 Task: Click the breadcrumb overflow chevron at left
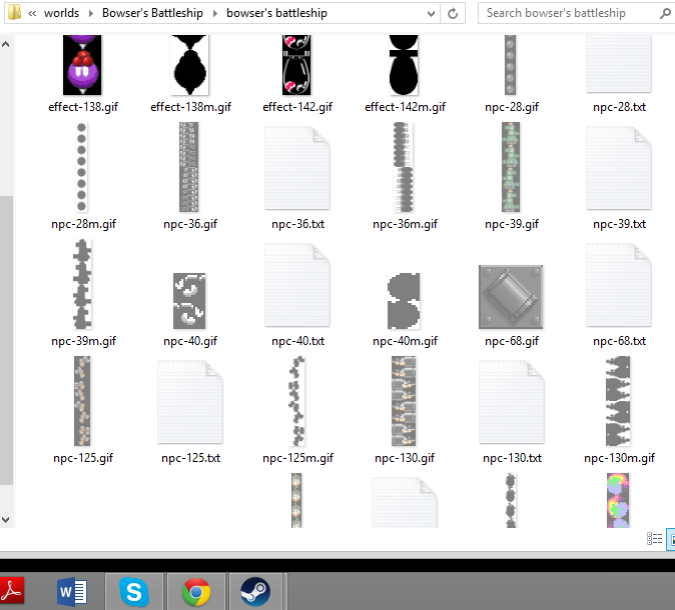coord(33,14)
